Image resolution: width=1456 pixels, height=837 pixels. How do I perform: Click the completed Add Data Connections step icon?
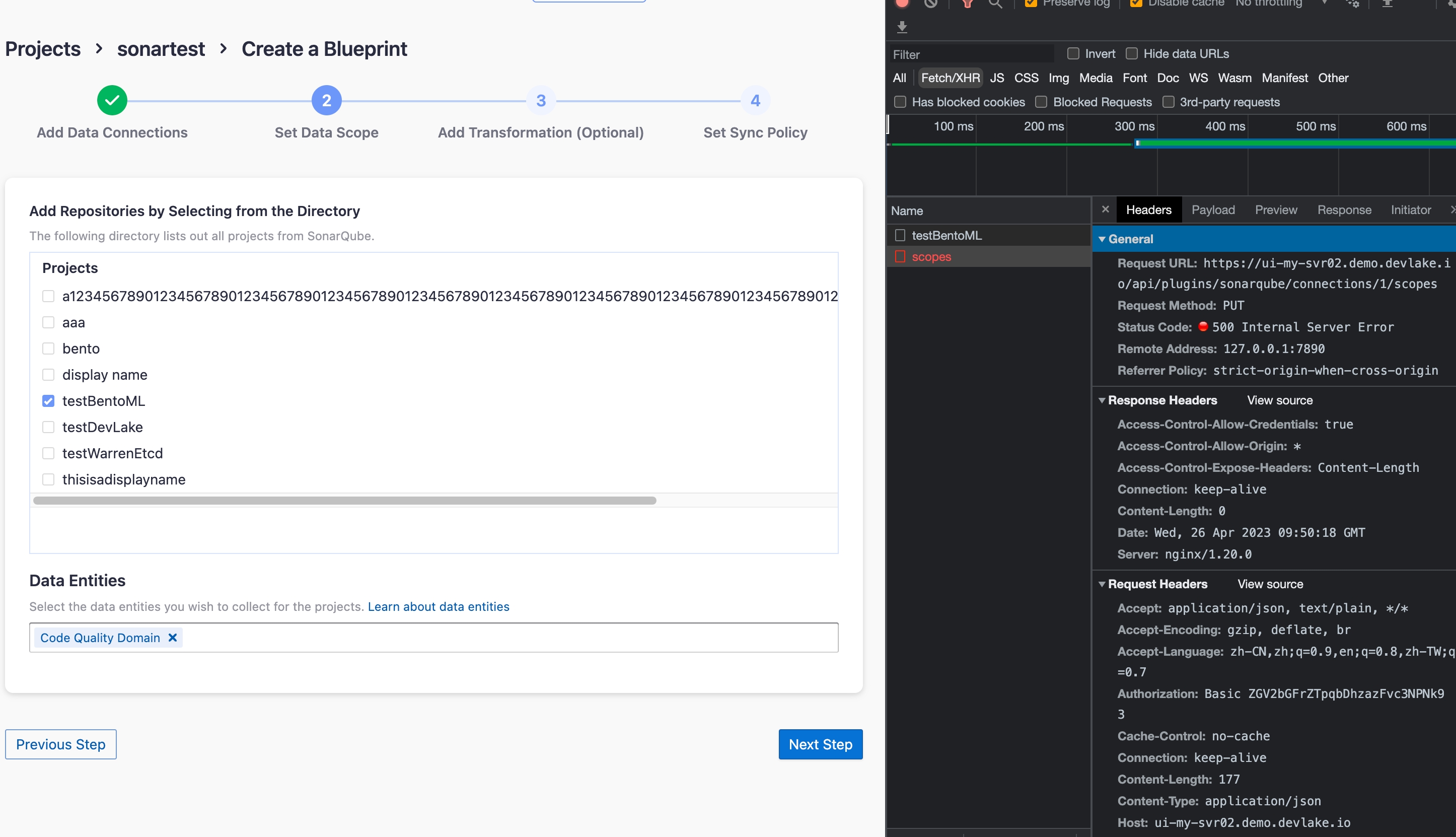pos(112,101)
